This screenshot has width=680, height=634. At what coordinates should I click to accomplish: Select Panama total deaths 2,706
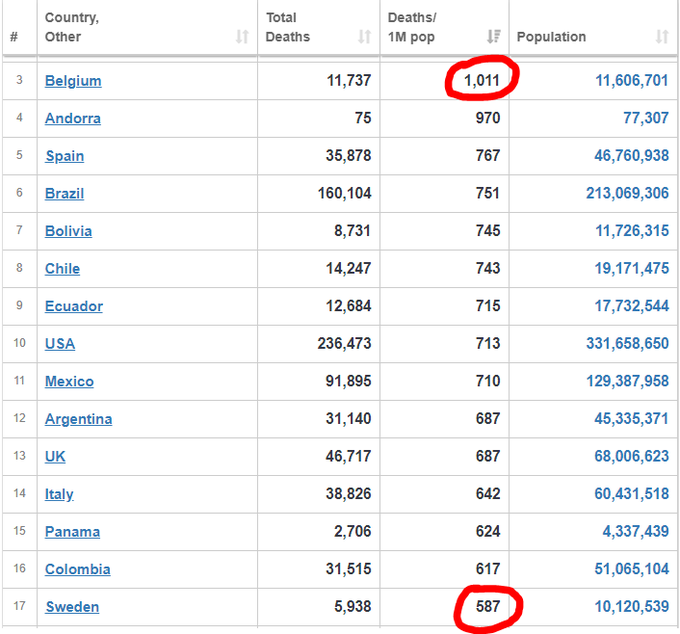(x=353, y=532)
